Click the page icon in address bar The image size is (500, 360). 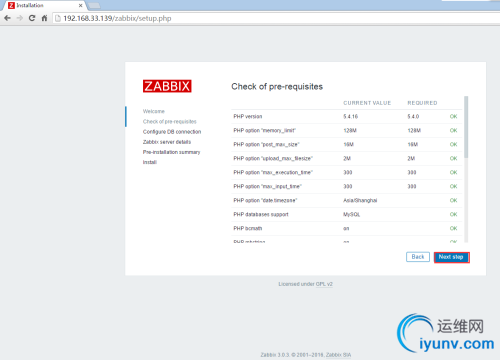point(58,18)
